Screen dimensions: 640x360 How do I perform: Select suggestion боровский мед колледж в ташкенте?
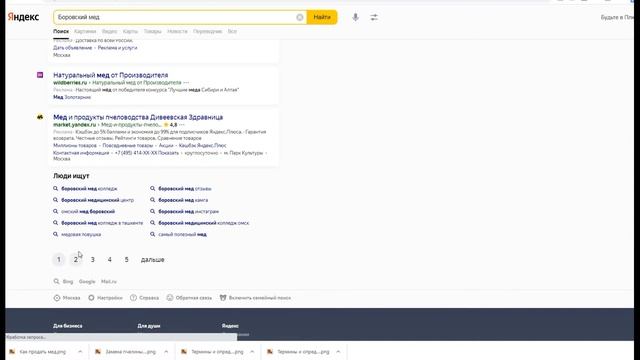tap(102, 223)
